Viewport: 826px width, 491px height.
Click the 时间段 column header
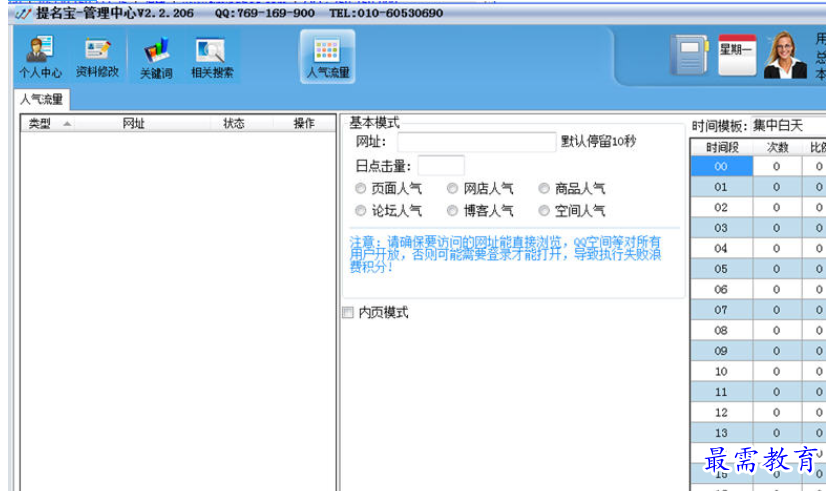coord(722,148)
